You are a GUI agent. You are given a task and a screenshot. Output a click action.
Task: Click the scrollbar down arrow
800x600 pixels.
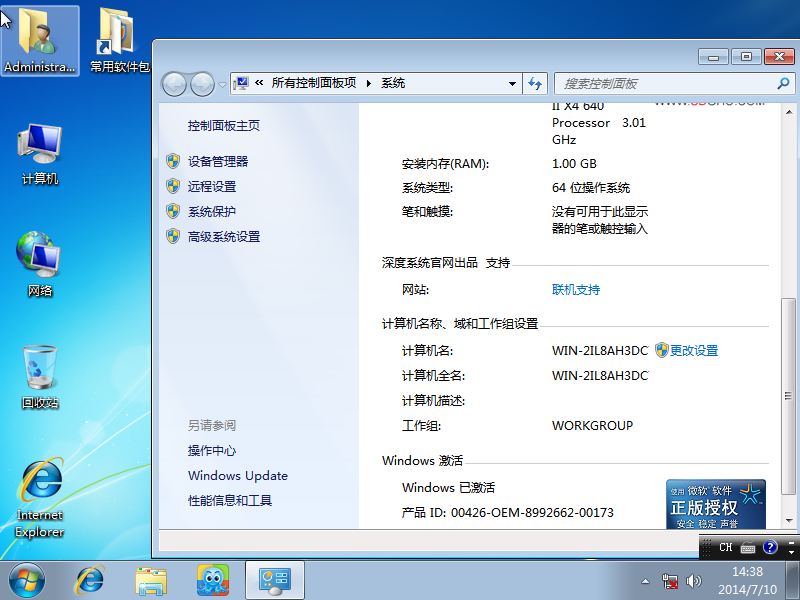coord(789,521)
